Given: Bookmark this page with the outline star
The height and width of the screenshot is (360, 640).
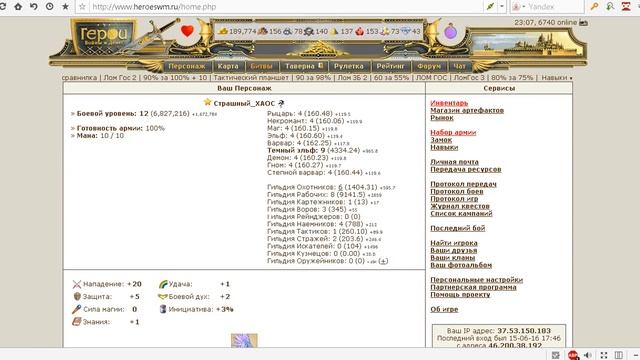Looking at the screenshot, I should (82, 7).
